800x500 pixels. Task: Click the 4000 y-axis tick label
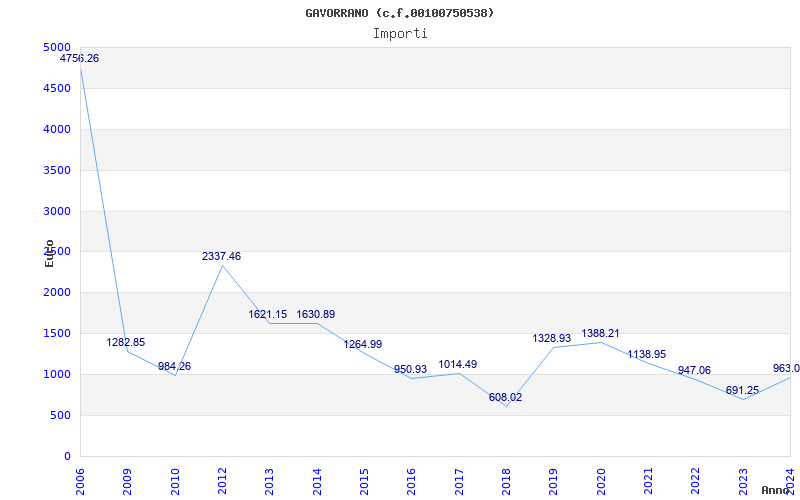point(57,130)
